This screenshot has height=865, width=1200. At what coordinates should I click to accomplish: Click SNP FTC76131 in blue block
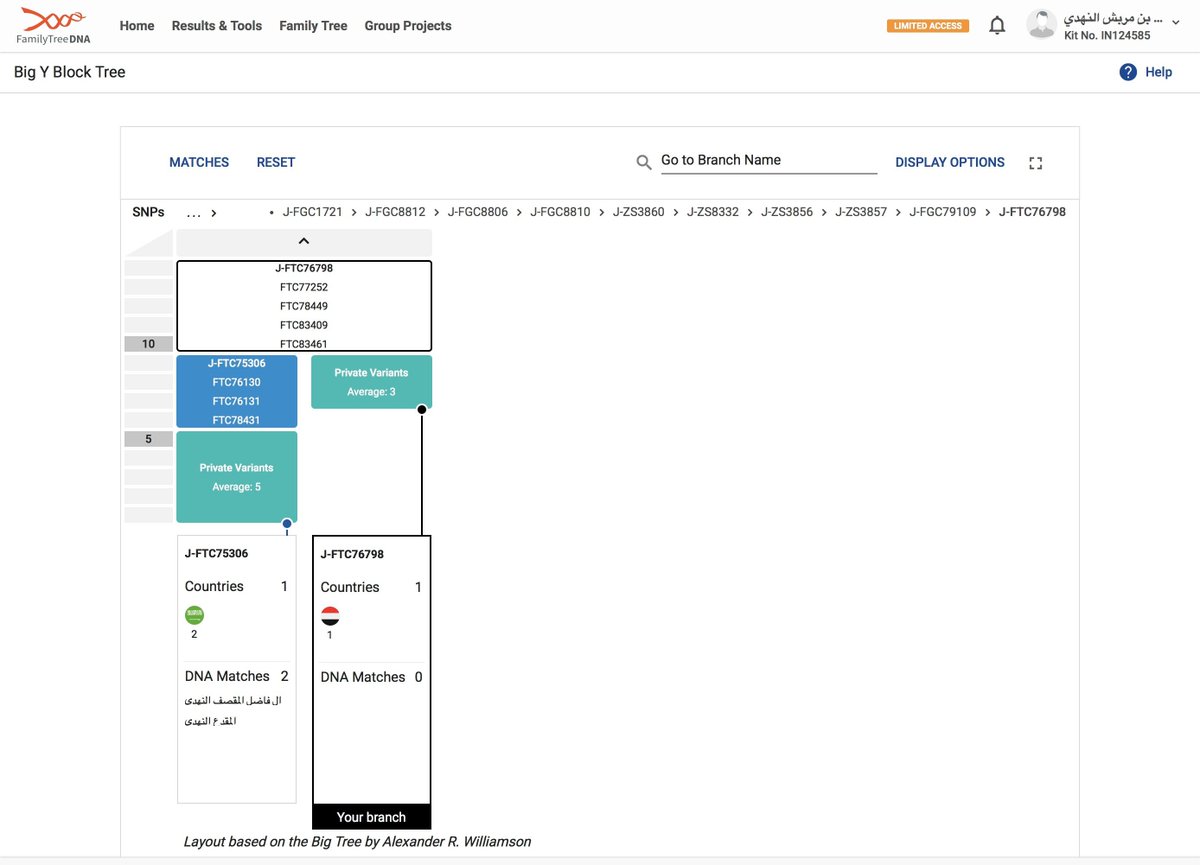pos(236,401)
